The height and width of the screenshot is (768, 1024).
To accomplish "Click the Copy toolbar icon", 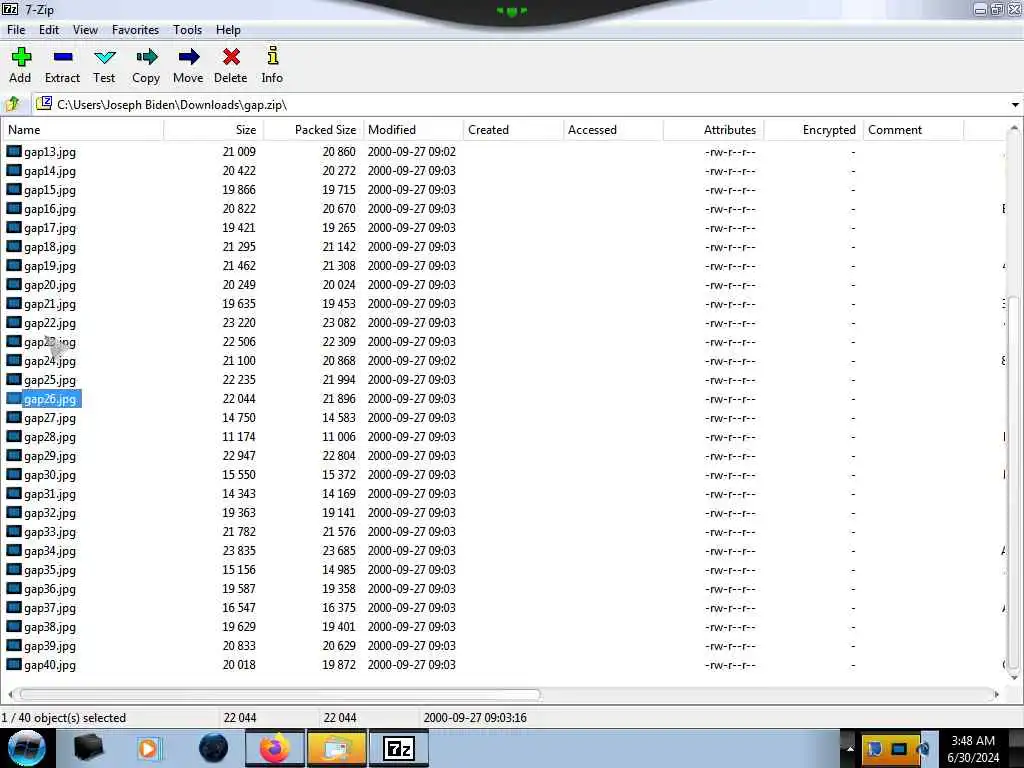I will pos(146,57).
